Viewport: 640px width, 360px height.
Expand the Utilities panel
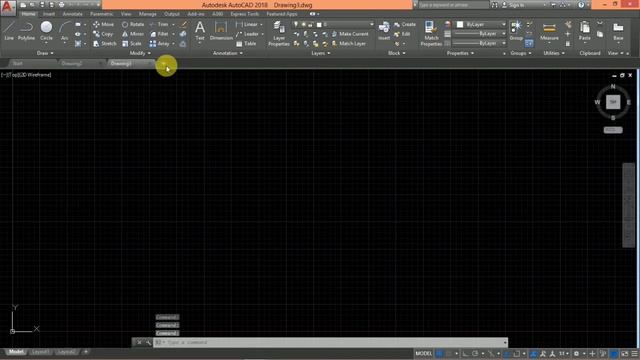(x=554, y=53)
